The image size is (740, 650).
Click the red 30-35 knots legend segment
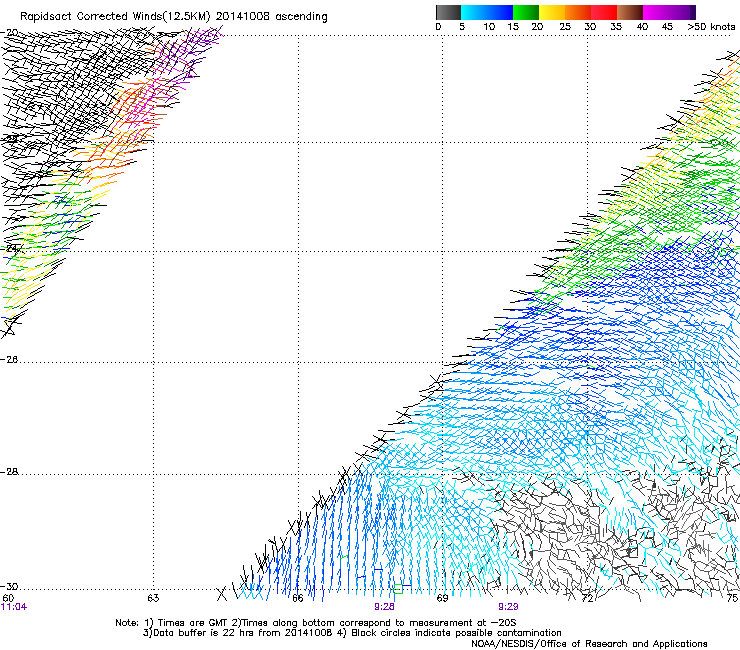pyautogui.click(x=604, y=12)
